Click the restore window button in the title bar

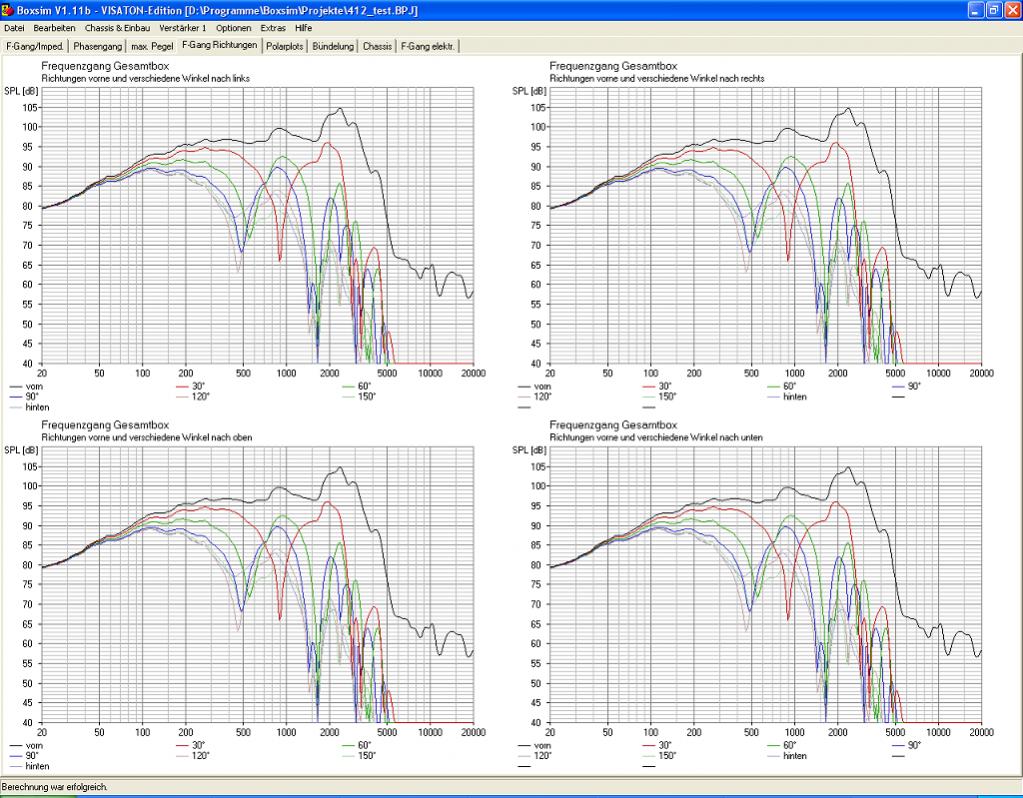coord(993,10)
